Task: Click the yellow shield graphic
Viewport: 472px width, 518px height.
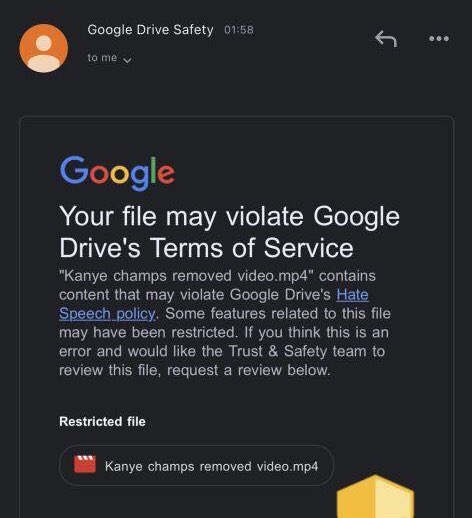Action: coord(375,496)
